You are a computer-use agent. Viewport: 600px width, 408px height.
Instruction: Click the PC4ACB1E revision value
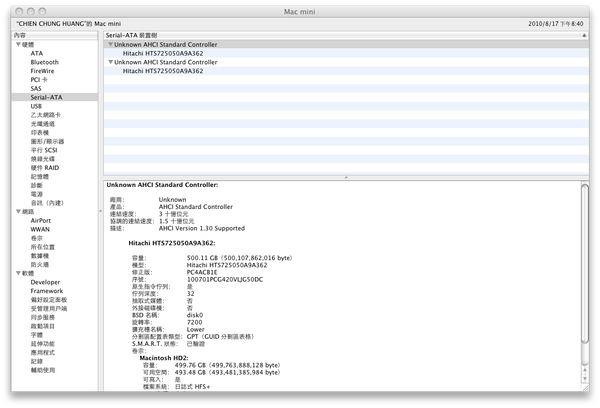pyautogui.click(x=202, y=272)
